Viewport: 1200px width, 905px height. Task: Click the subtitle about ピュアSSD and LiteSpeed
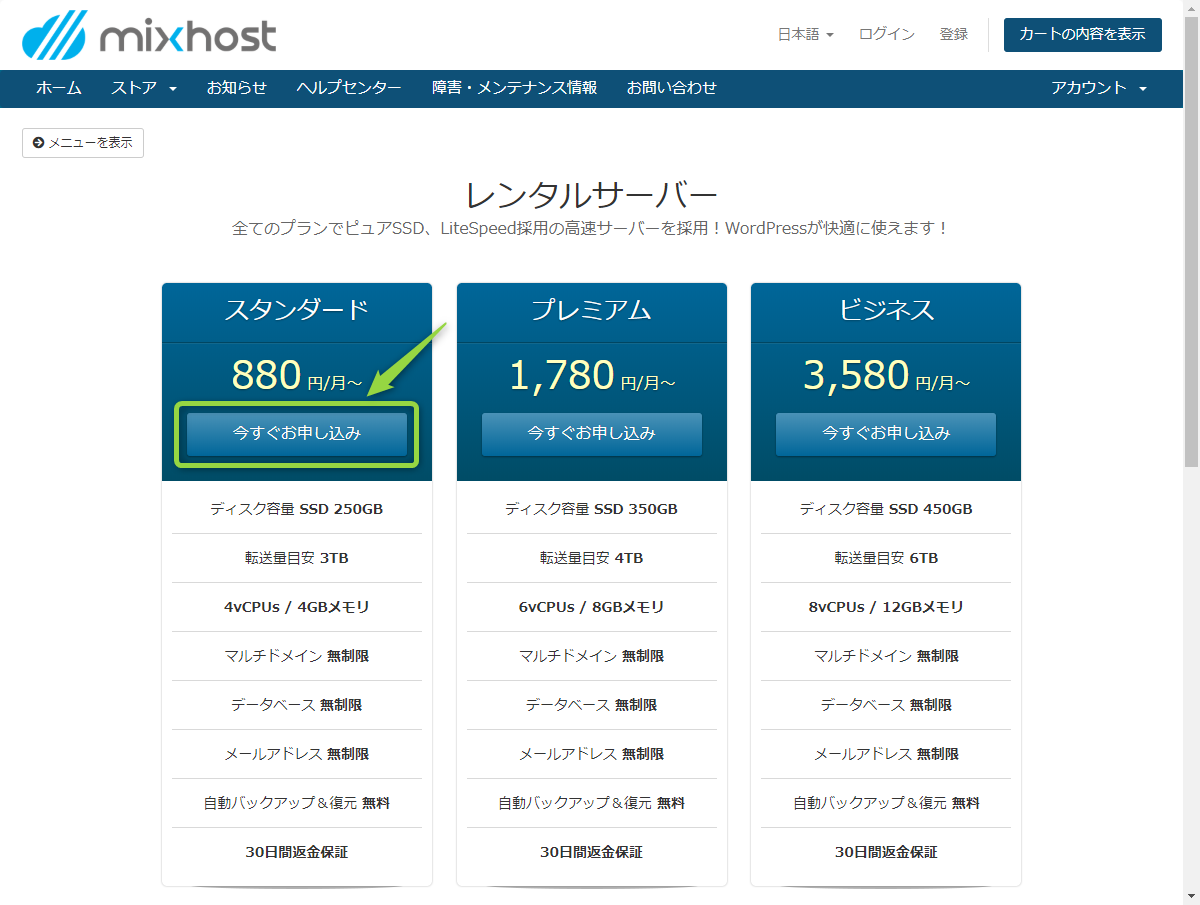591,228
